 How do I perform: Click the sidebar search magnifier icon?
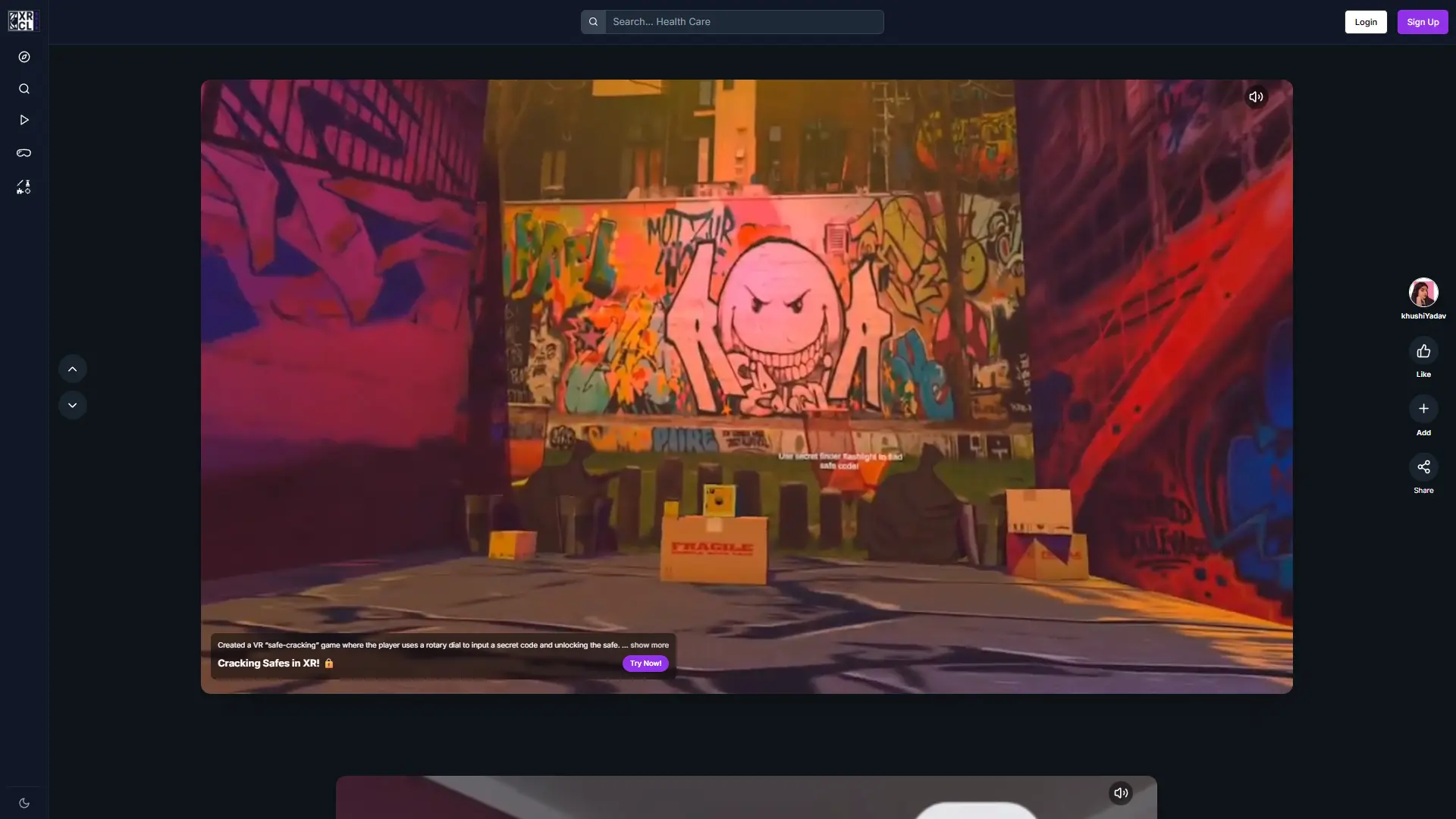click(24, 89)
